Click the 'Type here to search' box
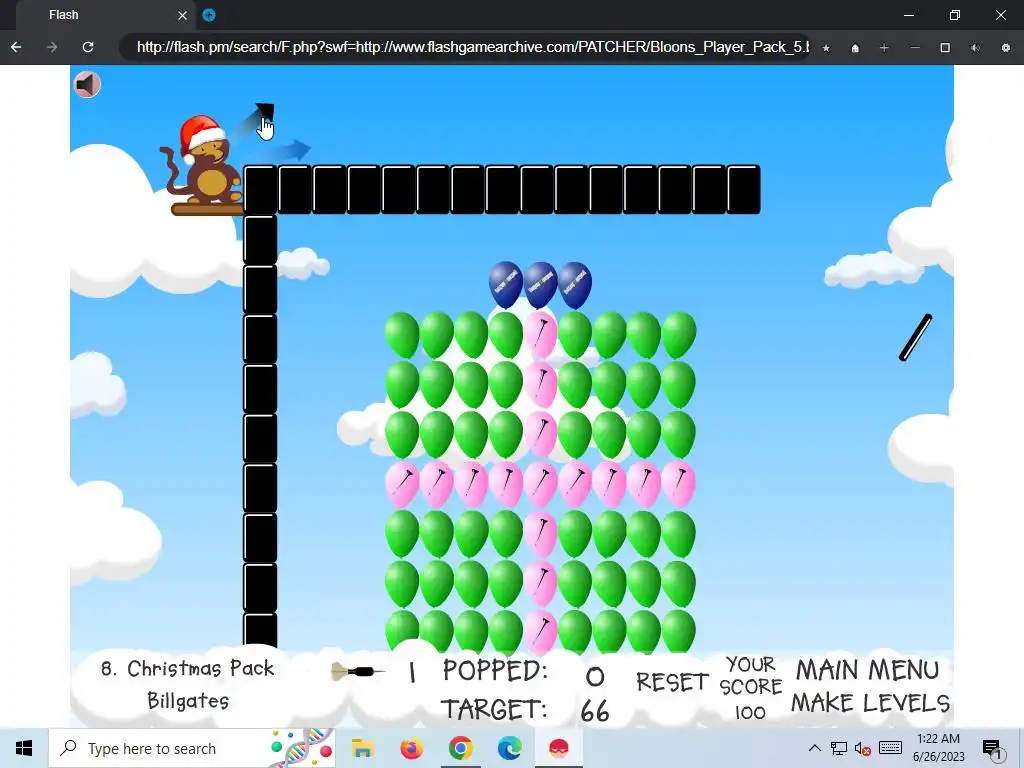This screenshot has height=768, width=1024. click(x=192, y=748)
